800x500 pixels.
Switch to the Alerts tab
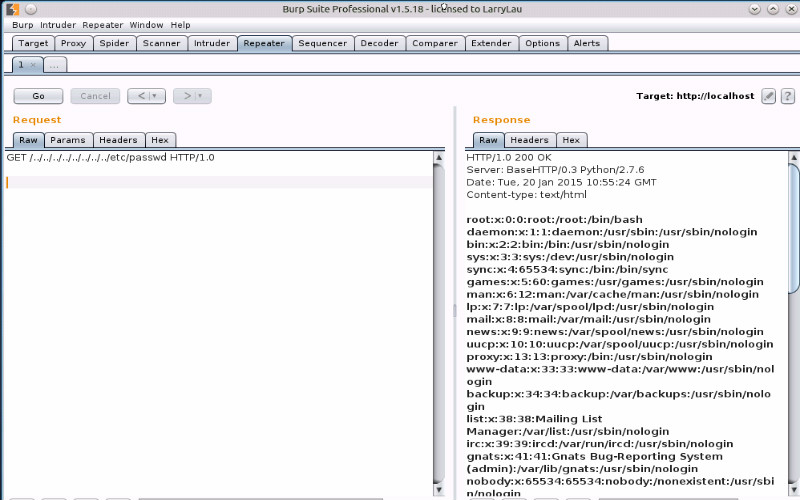tap(587, 43)
